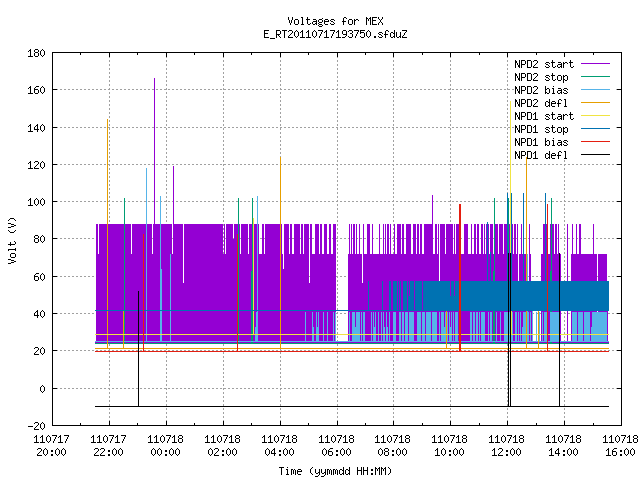Click the 110717 22:00 time tick label
Image resolution: width=640 pixels, height=480 pixels.
click(x=108, y=446)
